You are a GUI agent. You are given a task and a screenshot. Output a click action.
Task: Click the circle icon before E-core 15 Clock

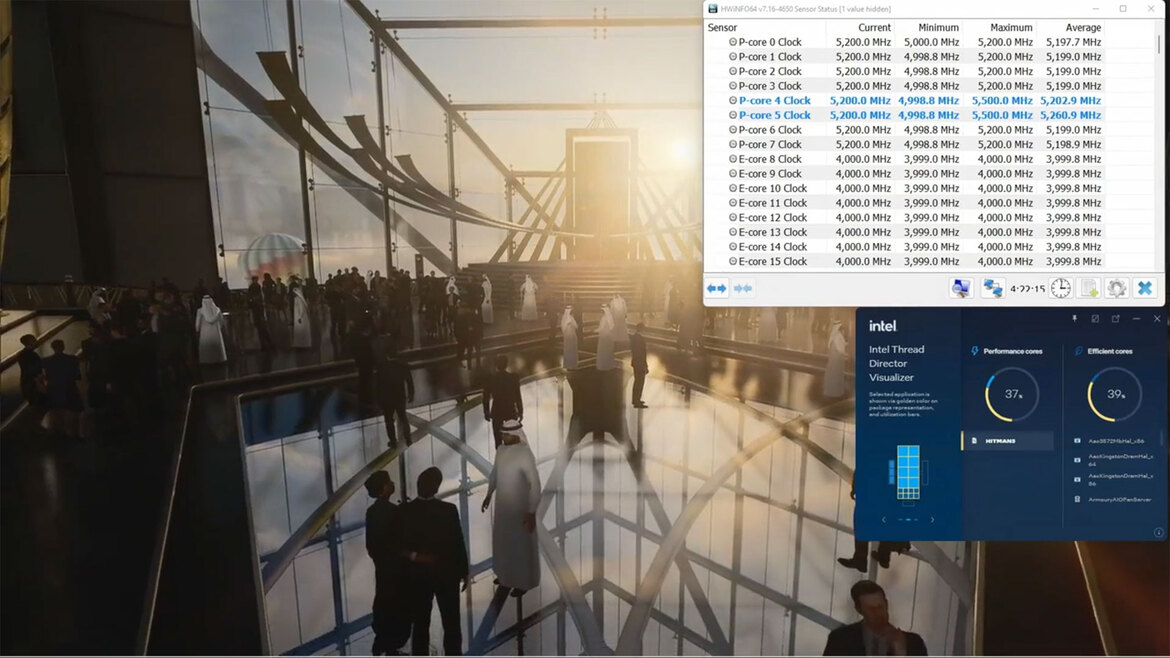pos(733,261)
